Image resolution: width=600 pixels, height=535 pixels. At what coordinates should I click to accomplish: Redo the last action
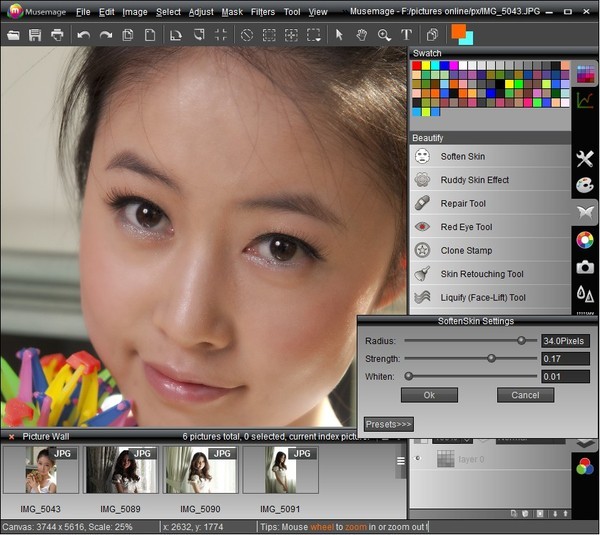coord(106,35)
